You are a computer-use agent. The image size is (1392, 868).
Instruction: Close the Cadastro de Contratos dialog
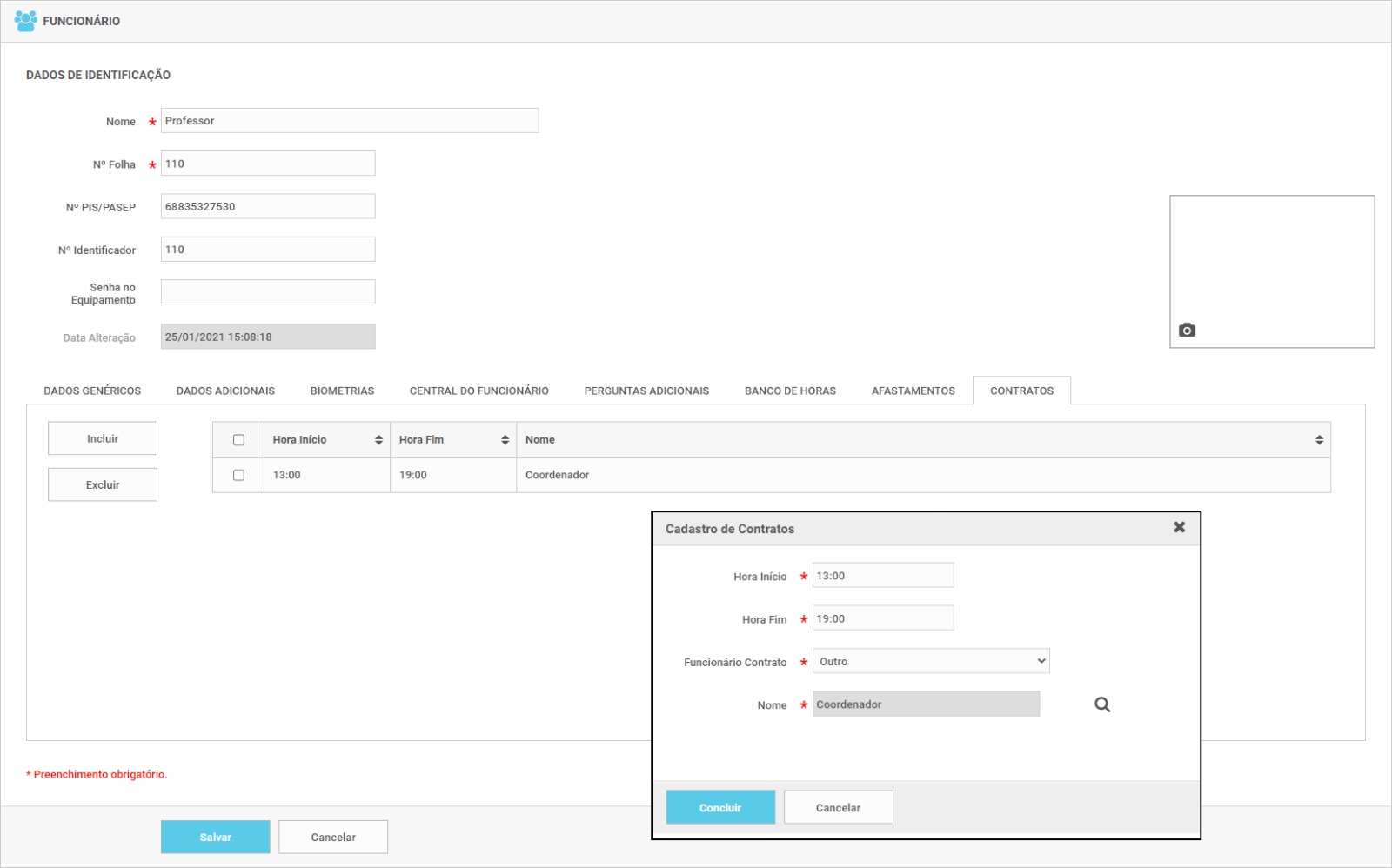(x=1179, y=527)
